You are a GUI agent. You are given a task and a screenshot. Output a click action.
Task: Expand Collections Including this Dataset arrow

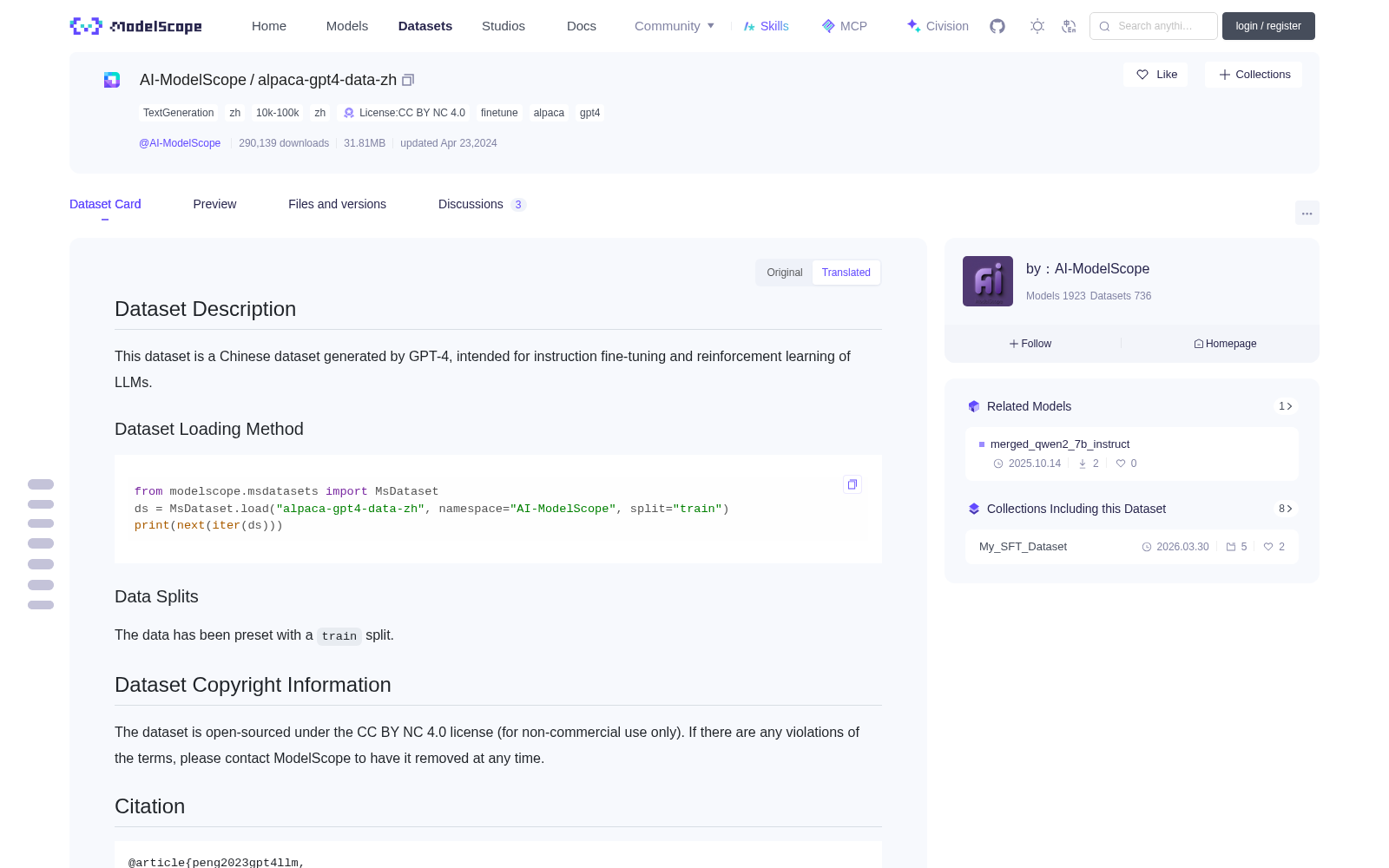[x=1286, y=509]
